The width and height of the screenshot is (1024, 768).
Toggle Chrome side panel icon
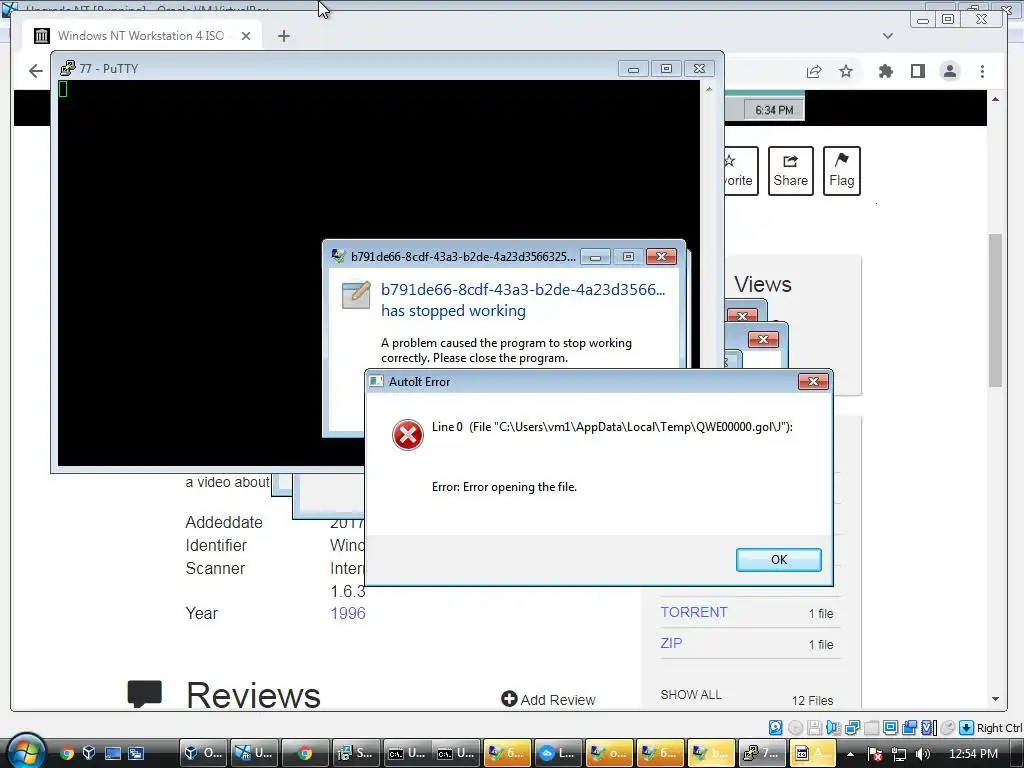918,71
